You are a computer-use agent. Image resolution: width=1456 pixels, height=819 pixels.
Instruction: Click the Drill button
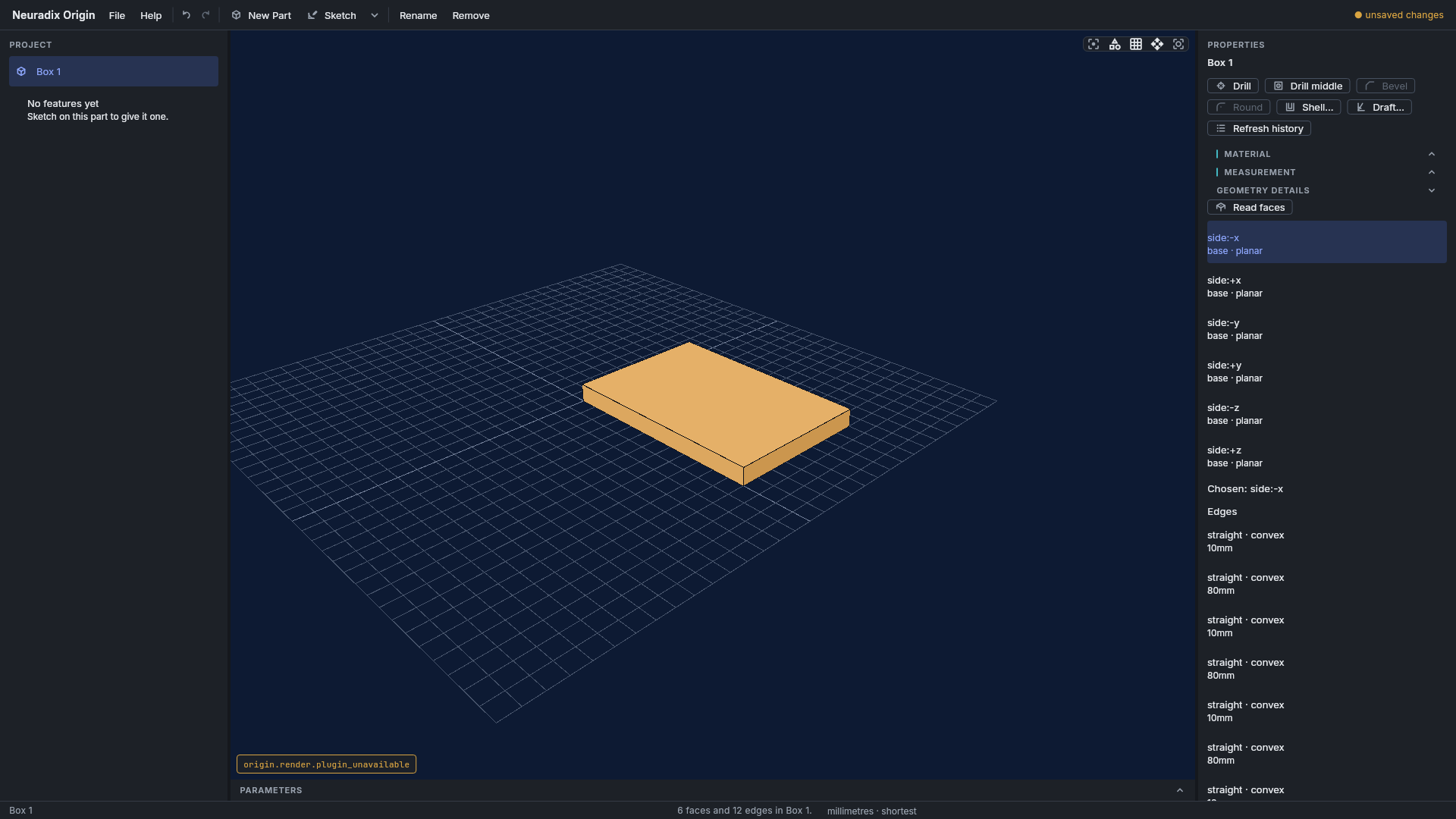click(1233, 86)
